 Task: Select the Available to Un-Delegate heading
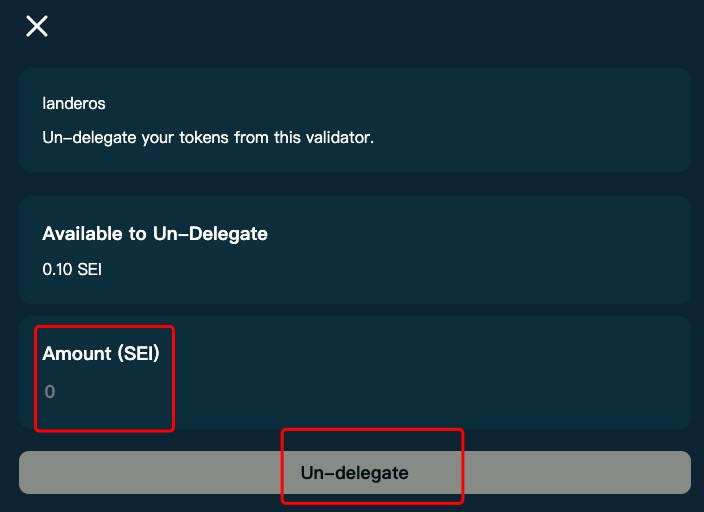(x=155, y=234)
